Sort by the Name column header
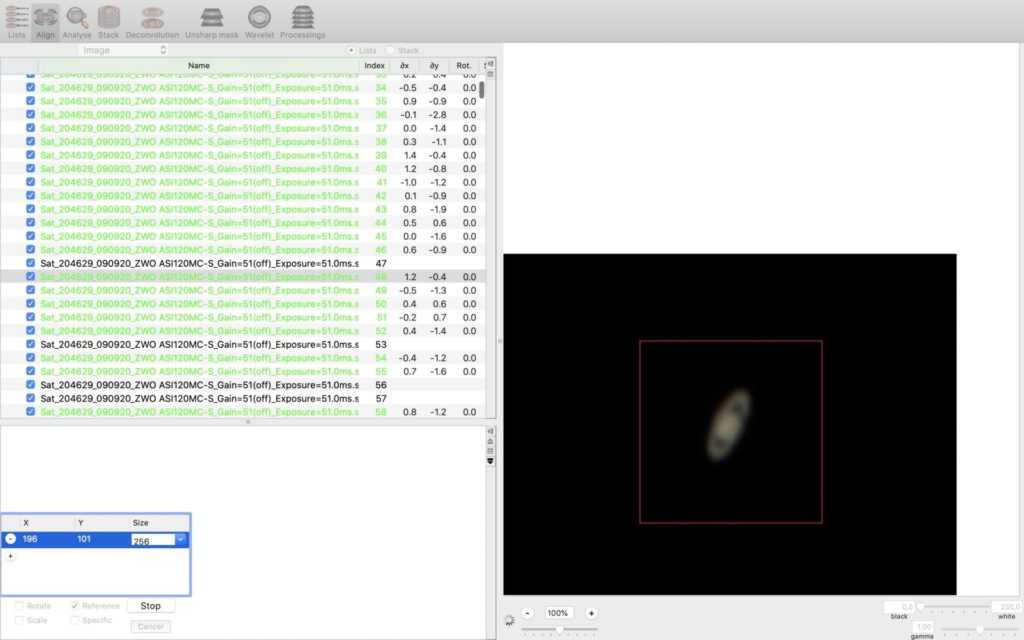This screenshot has width=1024, height=640. point(199,65)
